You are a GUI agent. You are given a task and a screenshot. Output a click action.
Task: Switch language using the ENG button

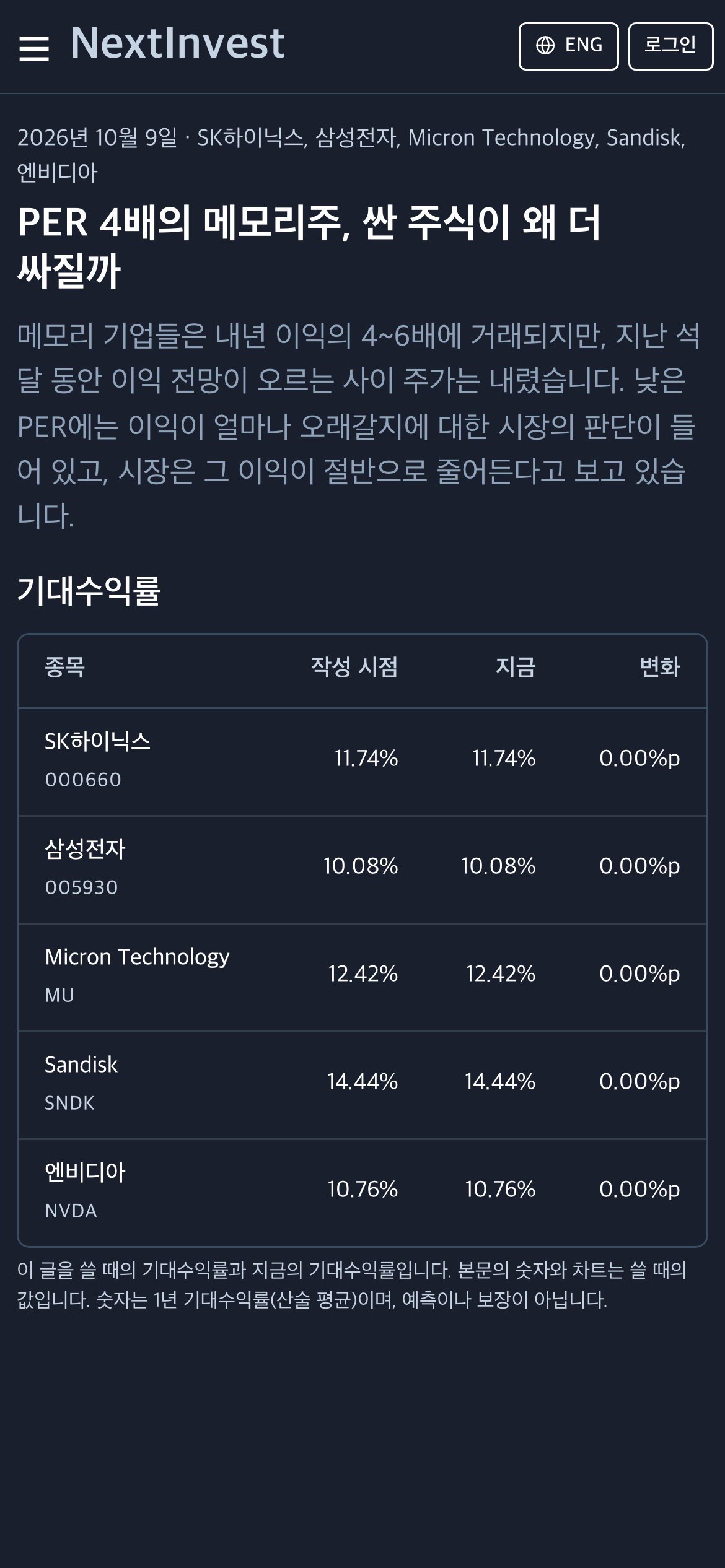point(568,46)
